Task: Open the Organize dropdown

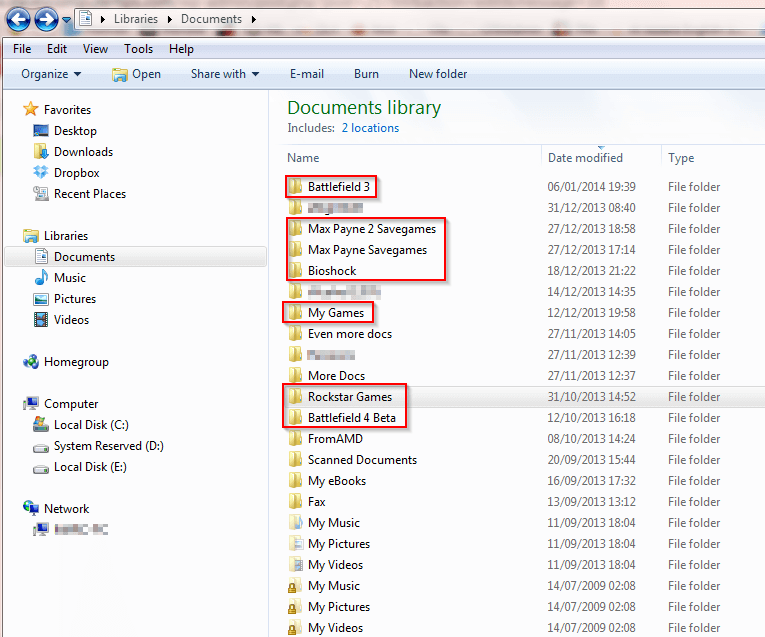Action: (51, 74)
